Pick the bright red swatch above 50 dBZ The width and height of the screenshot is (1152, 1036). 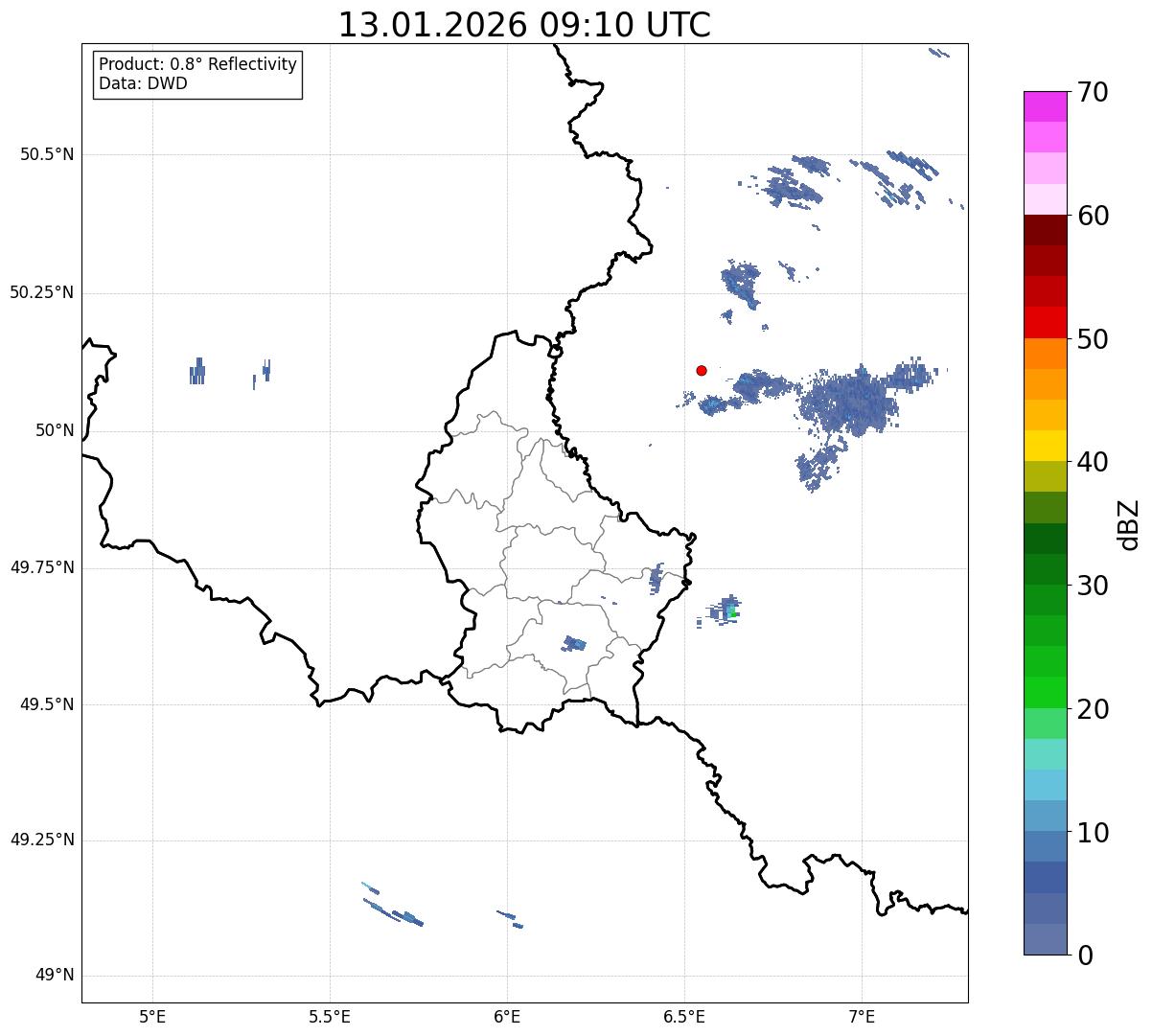coord(1045,323)
